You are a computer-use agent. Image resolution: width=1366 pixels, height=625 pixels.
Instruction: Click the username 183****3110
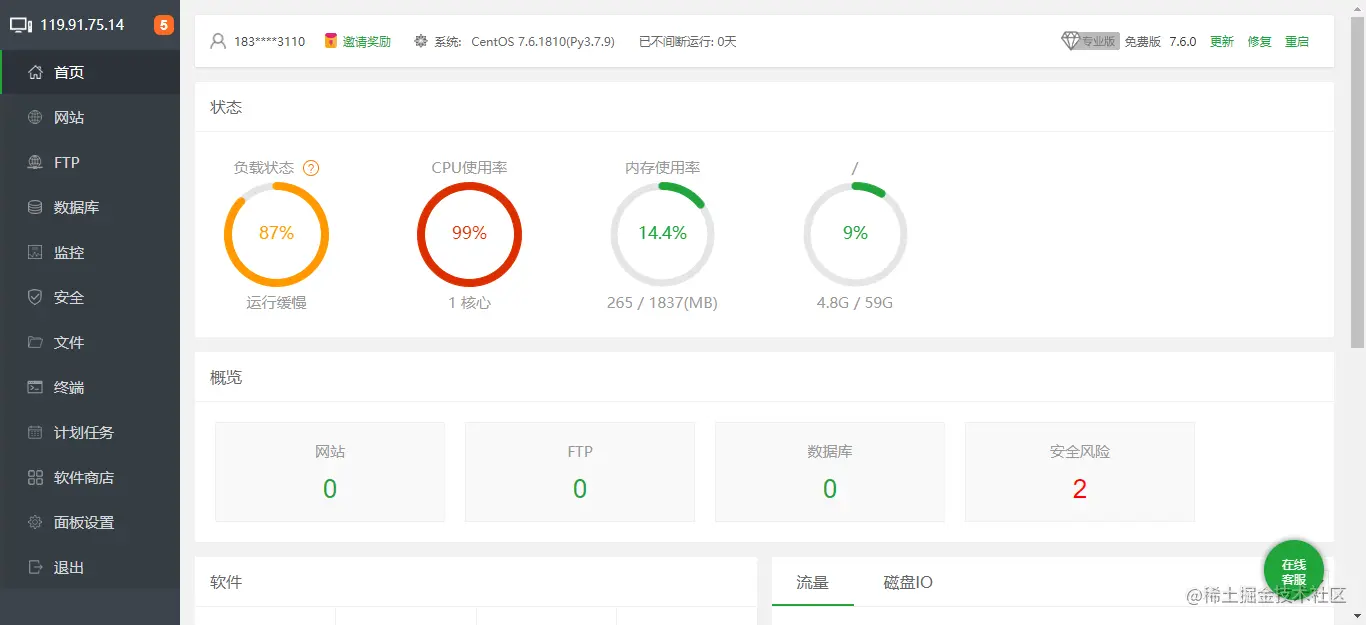[x=270, y=41]
